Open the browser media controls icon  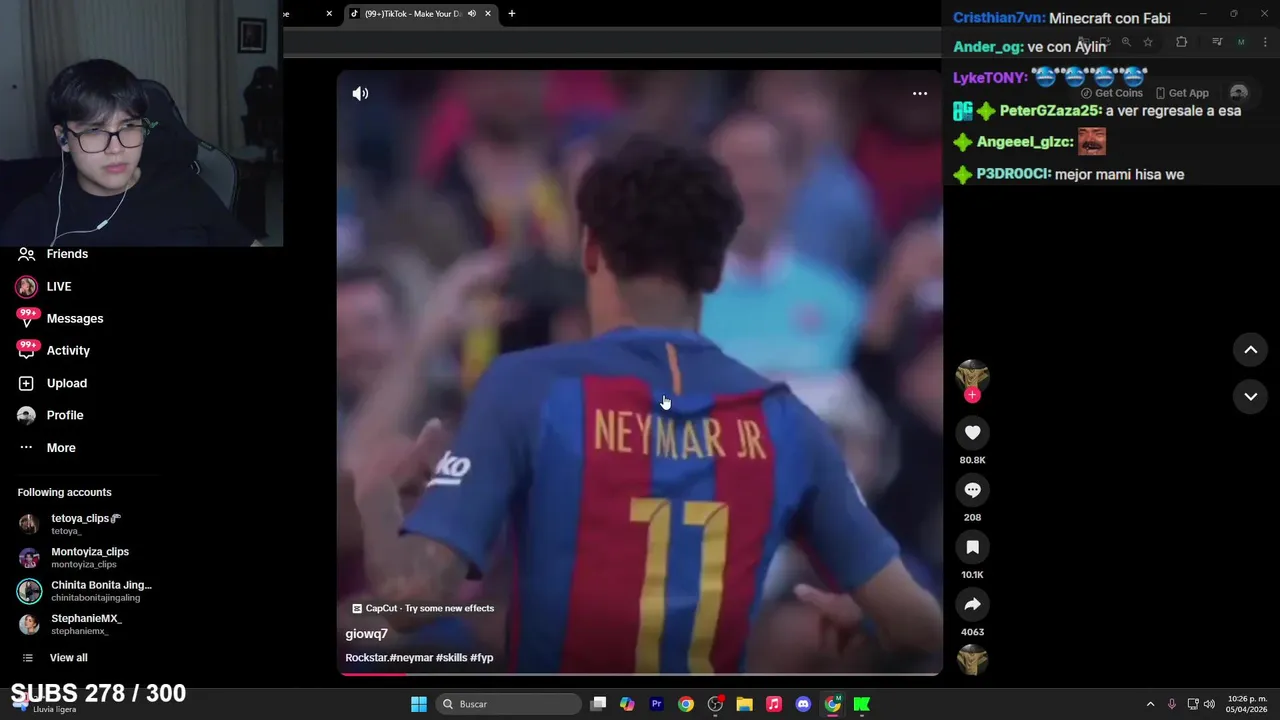pos(1217,42)
